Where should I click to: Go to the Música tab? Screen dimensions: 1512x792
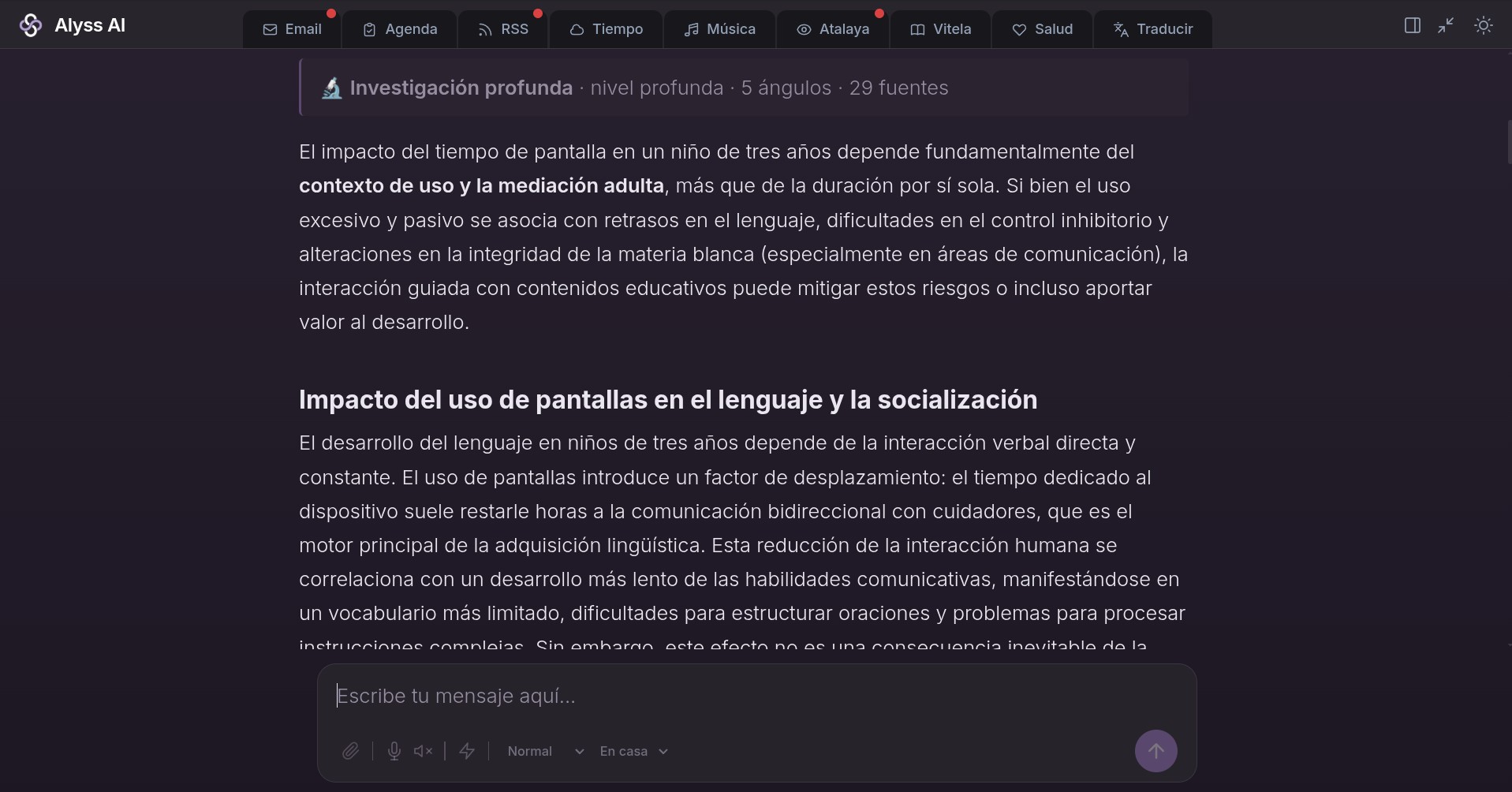719,29
